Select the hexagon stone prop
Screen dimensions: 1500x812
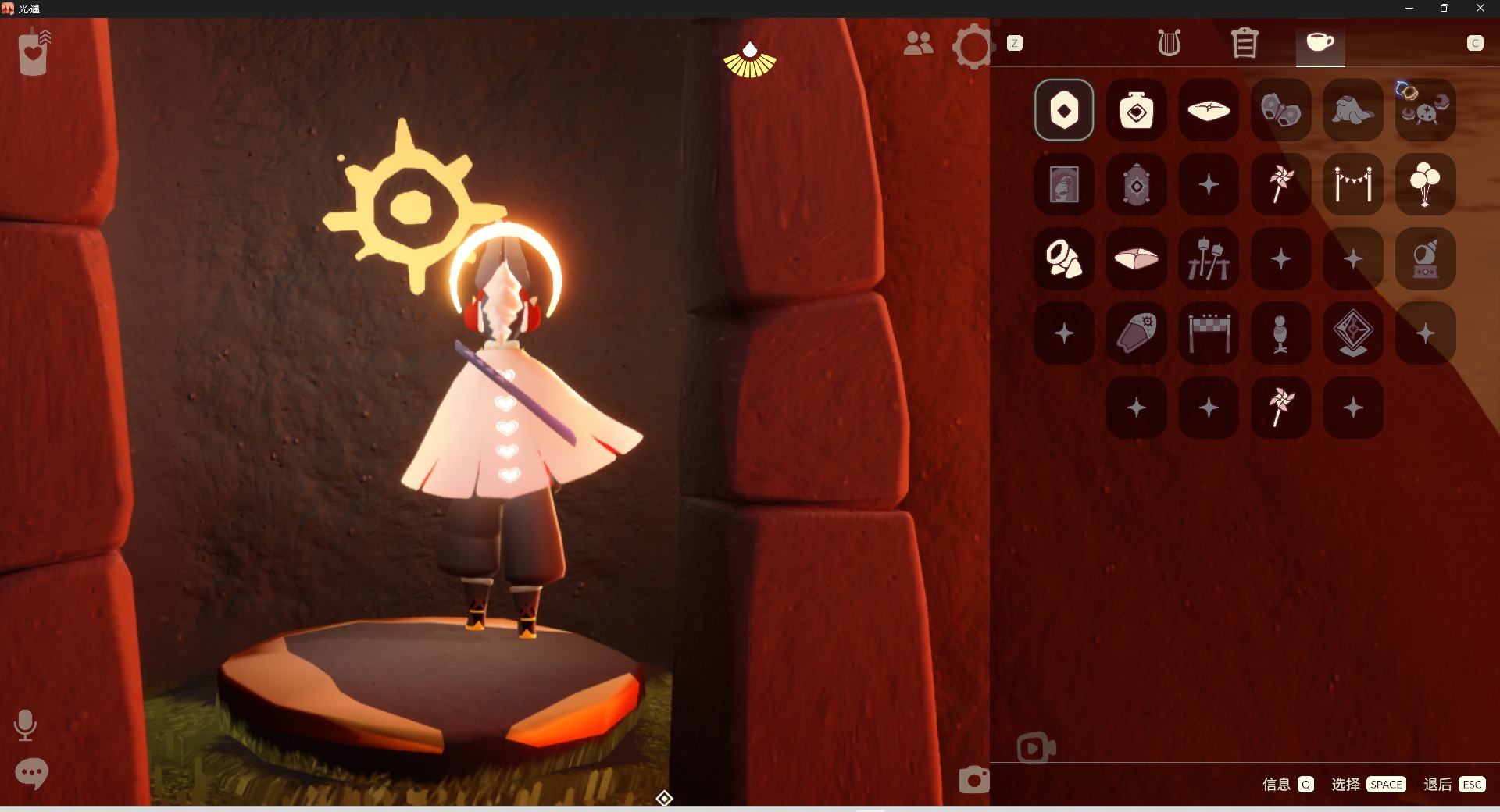[x=1064, y=110]
